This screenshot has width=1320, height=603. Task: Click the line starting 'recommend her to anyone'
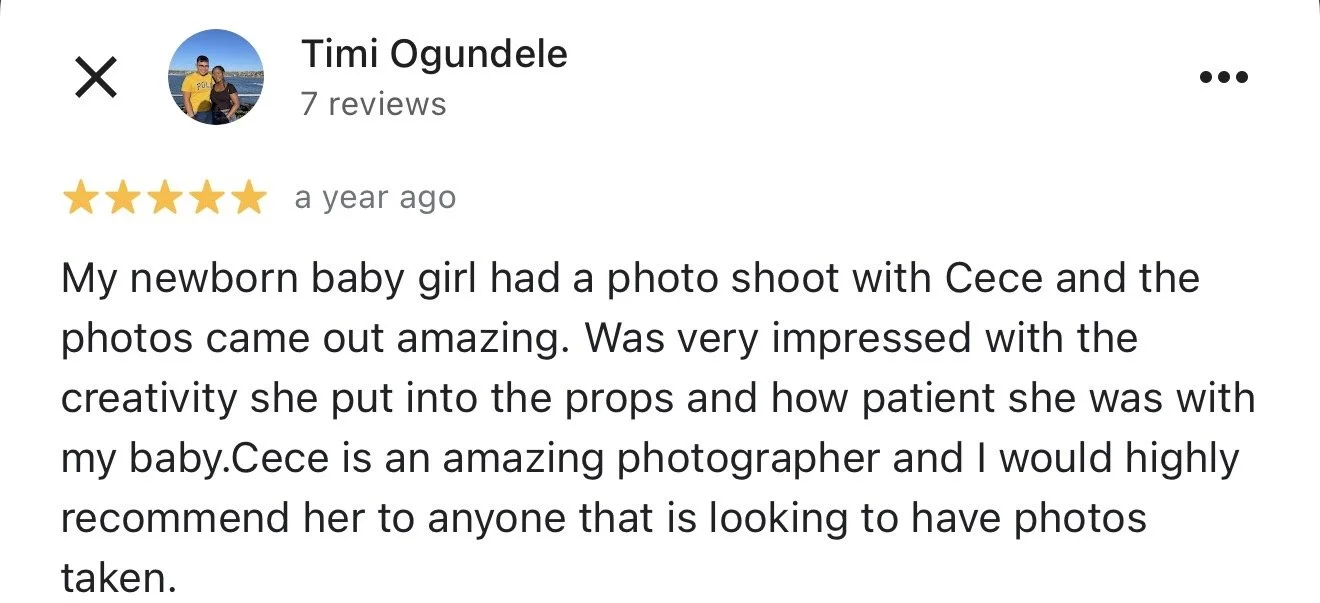604,519
